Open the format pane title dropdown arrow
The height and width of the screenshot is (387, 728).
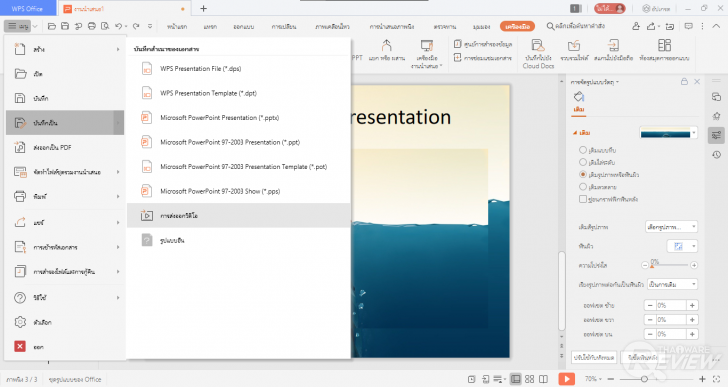[618, 82]
